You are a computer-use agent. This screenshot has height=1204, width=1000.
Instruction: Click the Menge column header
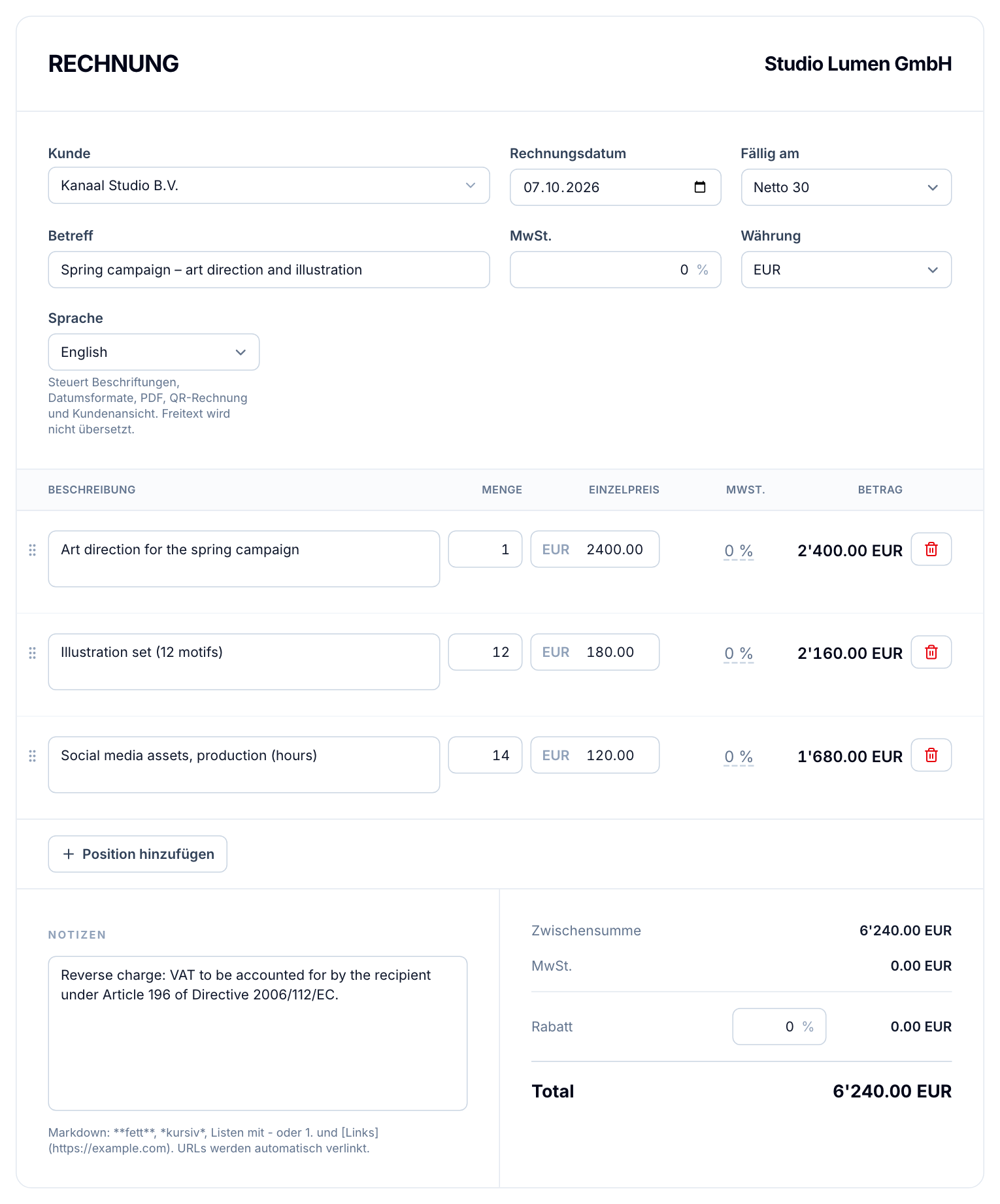pos(501,490)
